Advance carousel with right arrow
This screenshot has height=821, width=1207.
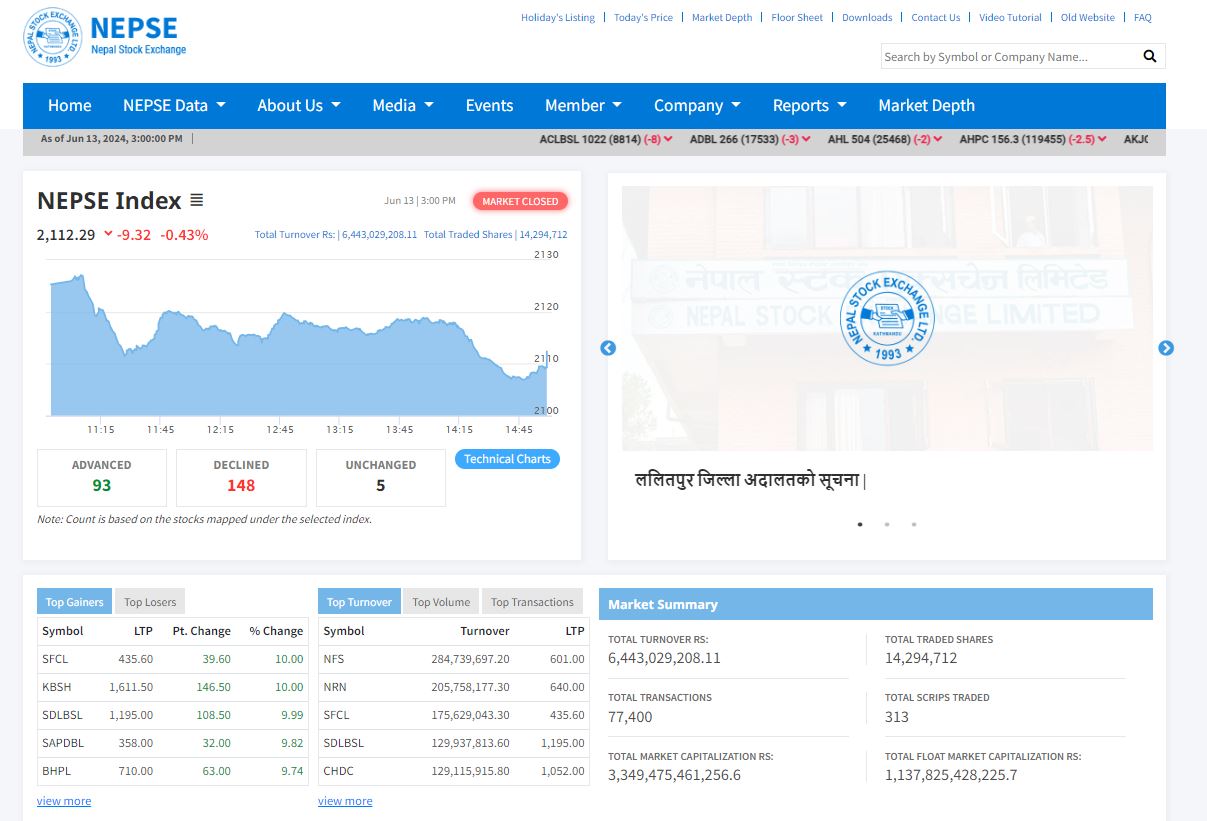pos(1166,348)
